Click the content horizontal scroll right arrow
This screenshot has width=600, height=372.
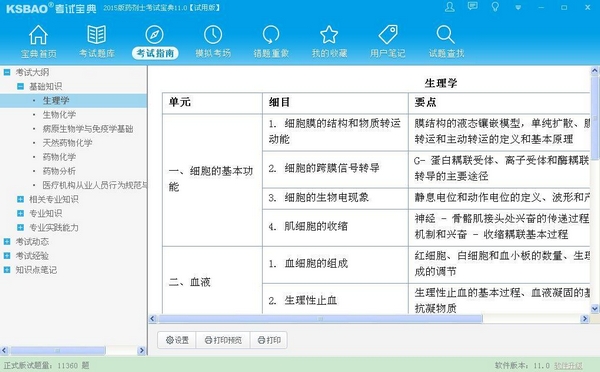click(584, 319)
